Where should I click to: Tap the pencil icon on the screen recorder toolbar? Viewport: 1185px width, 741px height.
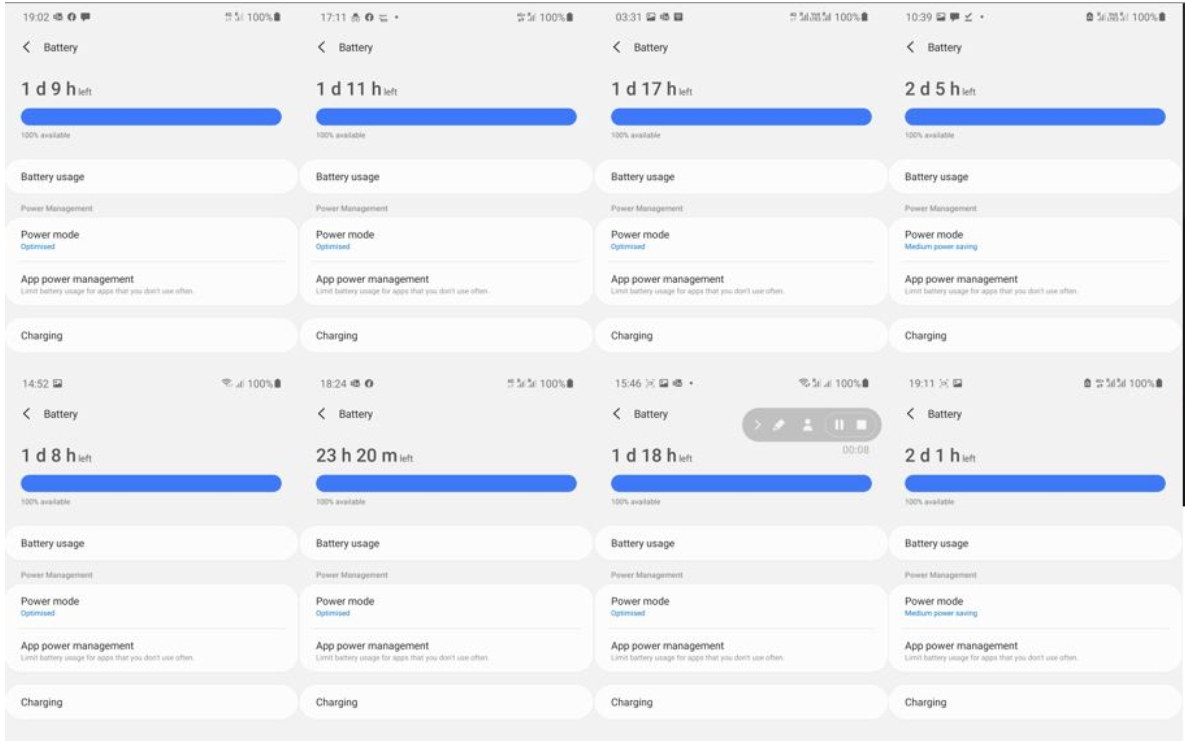[x=778, y=425]
